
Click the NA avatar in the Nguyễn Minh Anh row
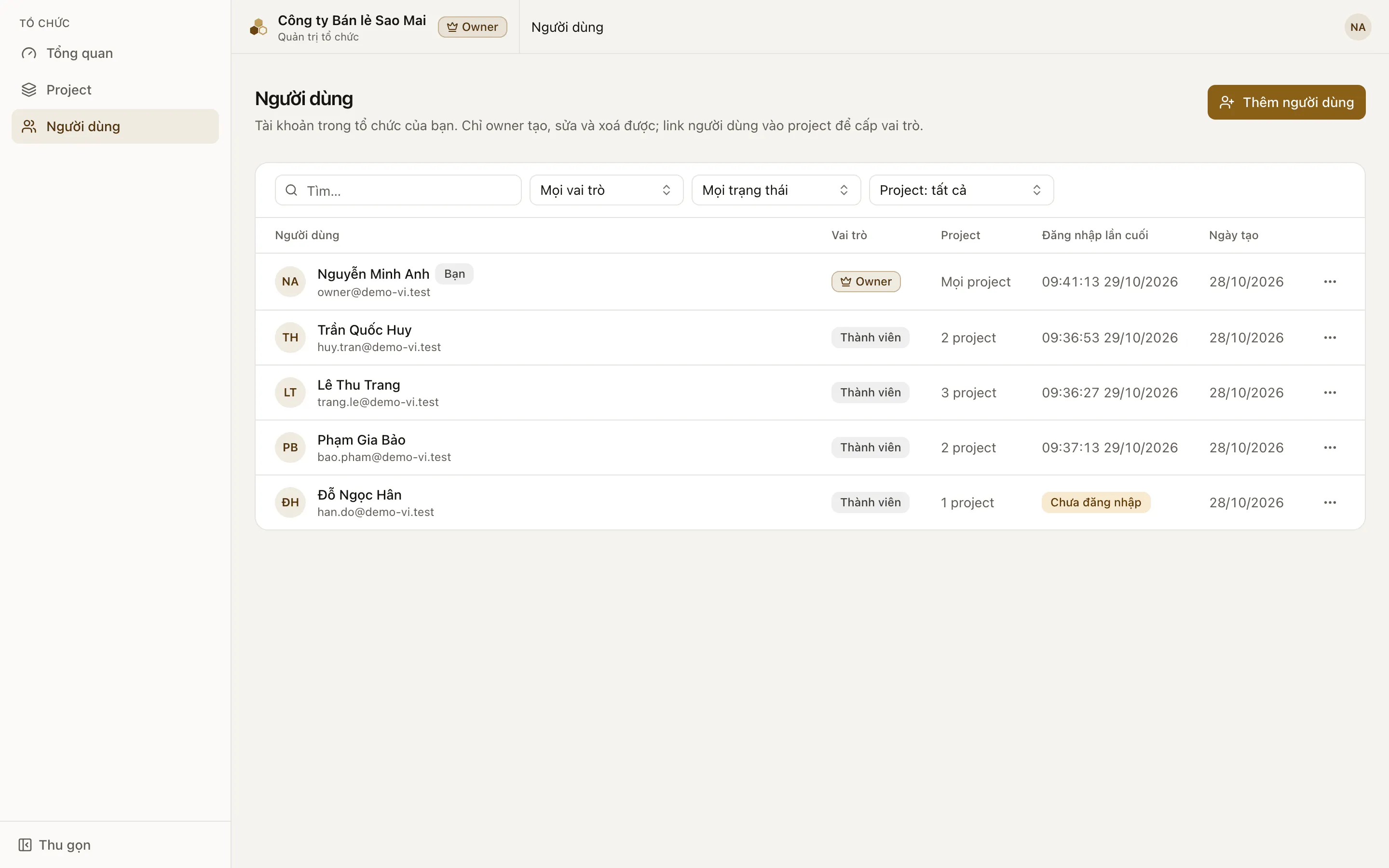tap(290, 282)
